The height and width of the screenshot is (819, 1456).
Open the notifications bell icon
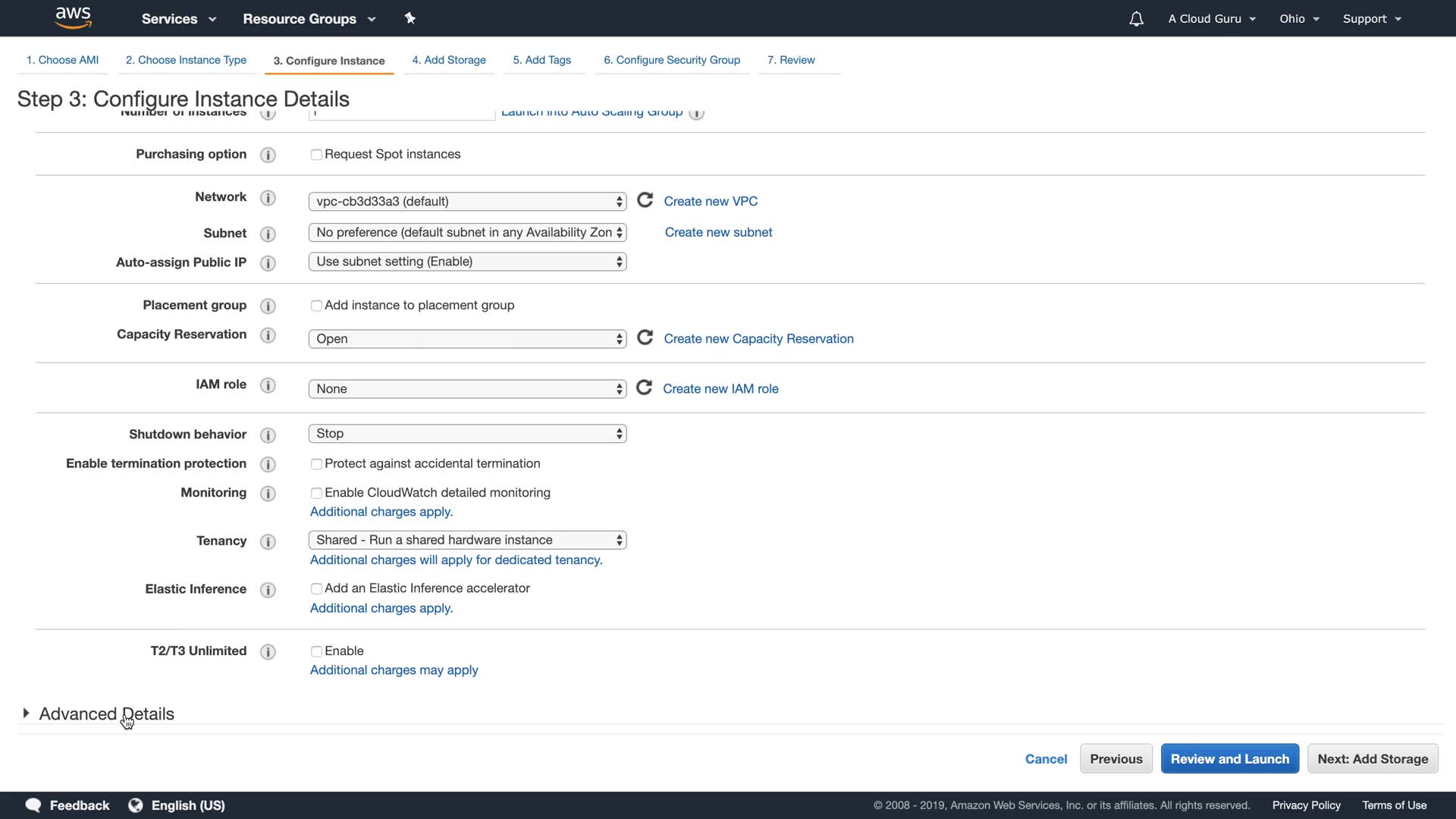click(x=1135, y=19)
